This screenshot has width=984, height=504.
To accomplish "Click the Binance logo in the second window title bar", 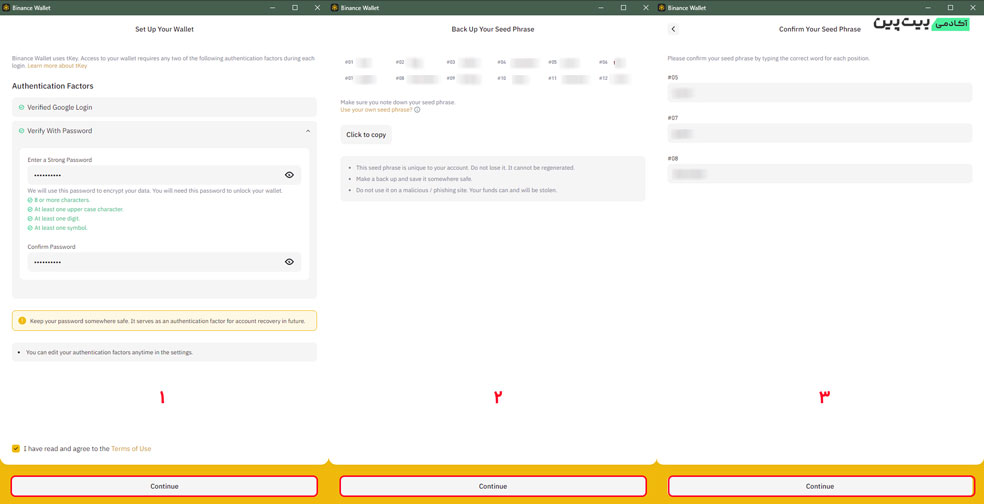I will [x=334, y=8].
